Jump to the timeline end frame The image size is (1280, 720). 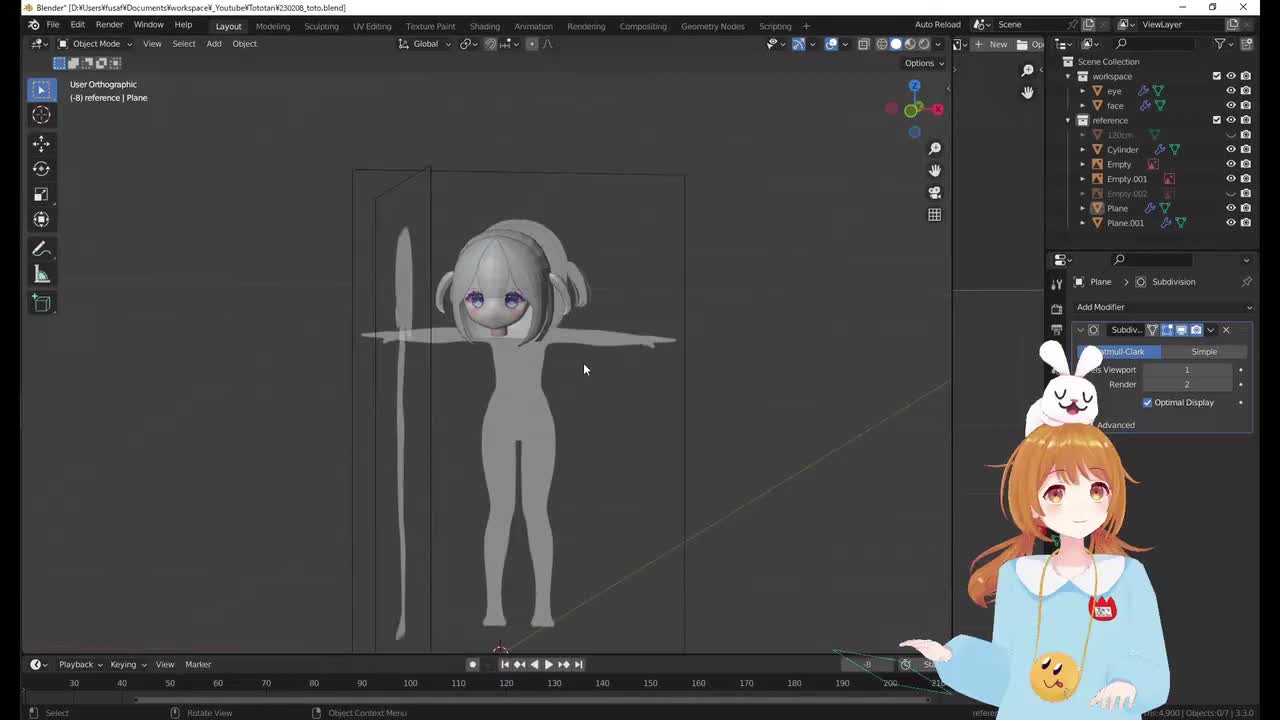(578, 664)
